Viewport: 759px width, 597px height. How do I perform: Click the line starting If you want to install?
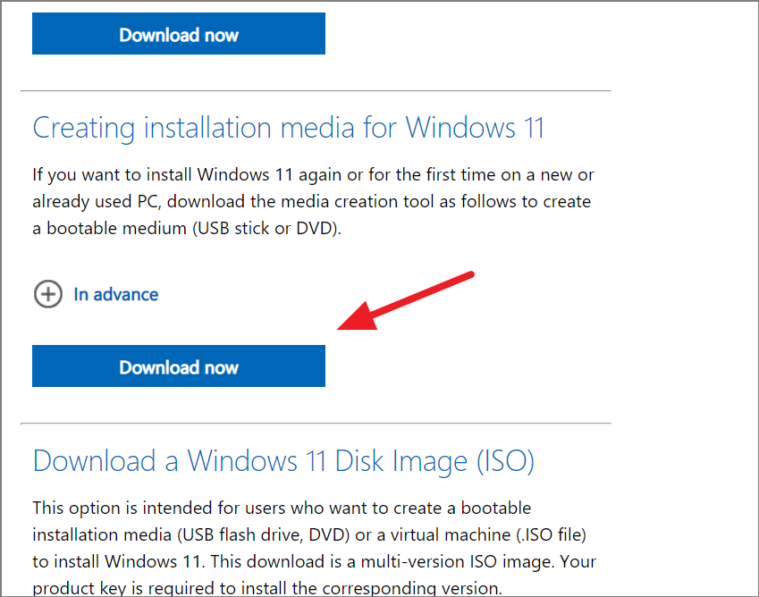click(313, 175)
